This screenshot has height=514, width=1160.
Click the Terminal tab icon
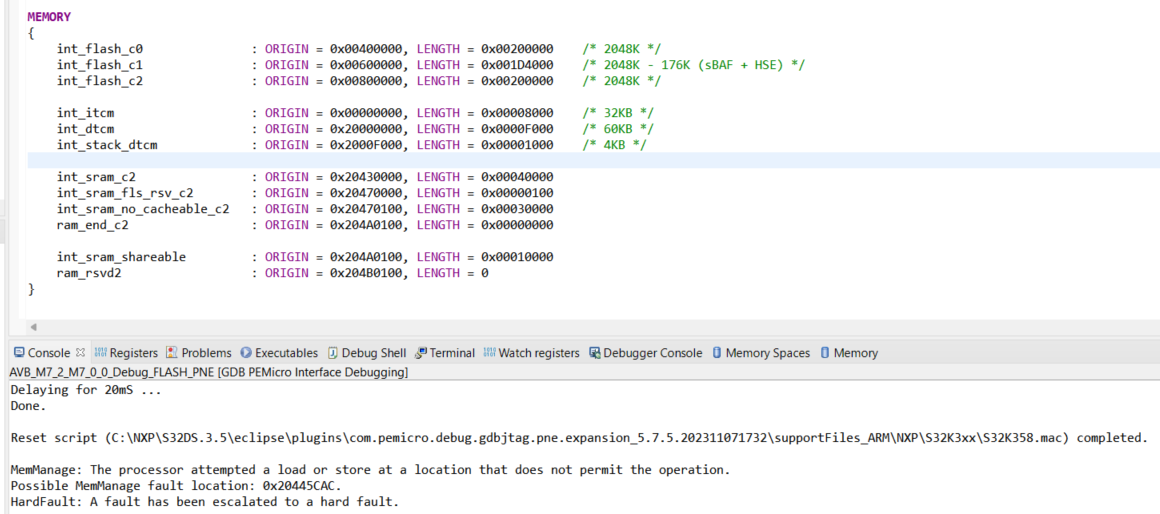421,353
